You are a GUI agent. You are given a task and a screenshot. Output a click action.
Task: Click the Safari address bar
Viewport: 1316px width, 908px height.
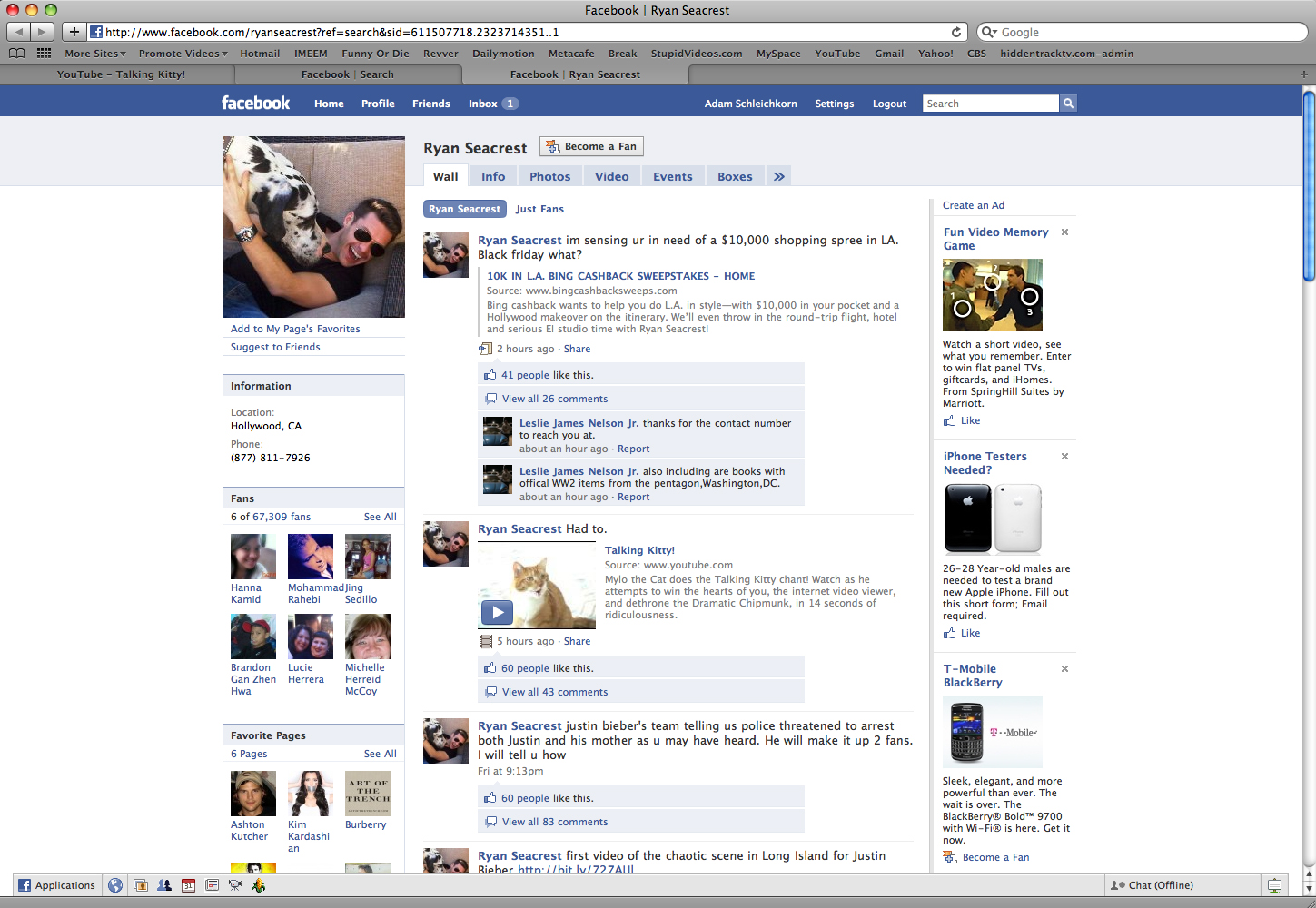point(527,32)
